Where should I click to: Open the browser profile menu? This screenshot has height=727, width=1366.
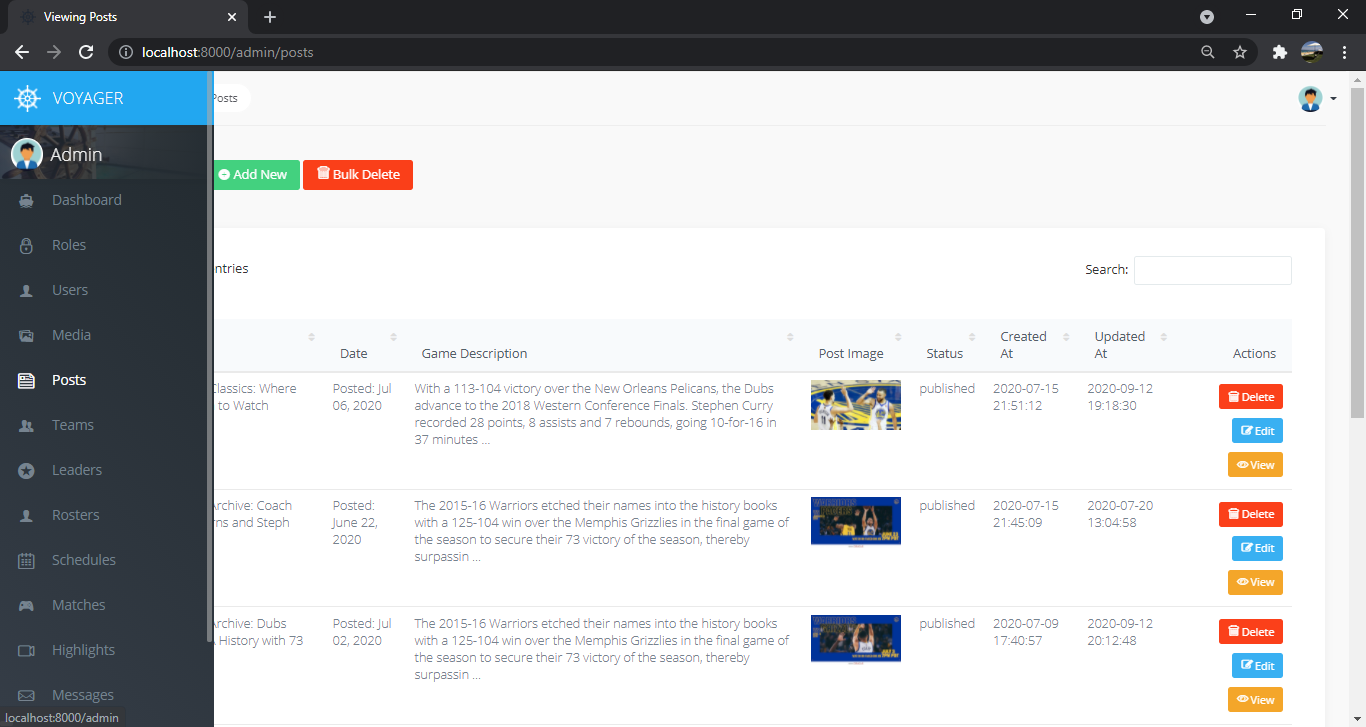[1311, 52]
